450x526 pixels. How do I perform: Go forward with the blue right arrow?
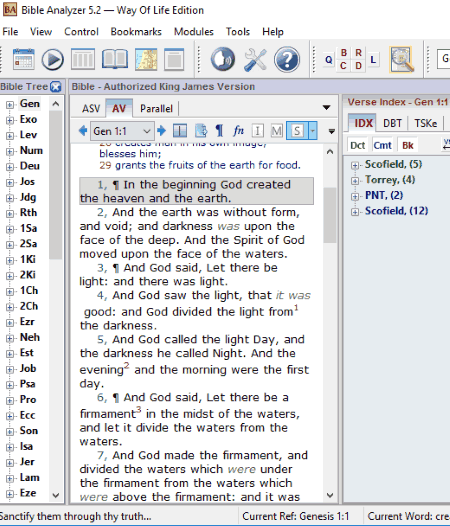[x=161, y=130]
